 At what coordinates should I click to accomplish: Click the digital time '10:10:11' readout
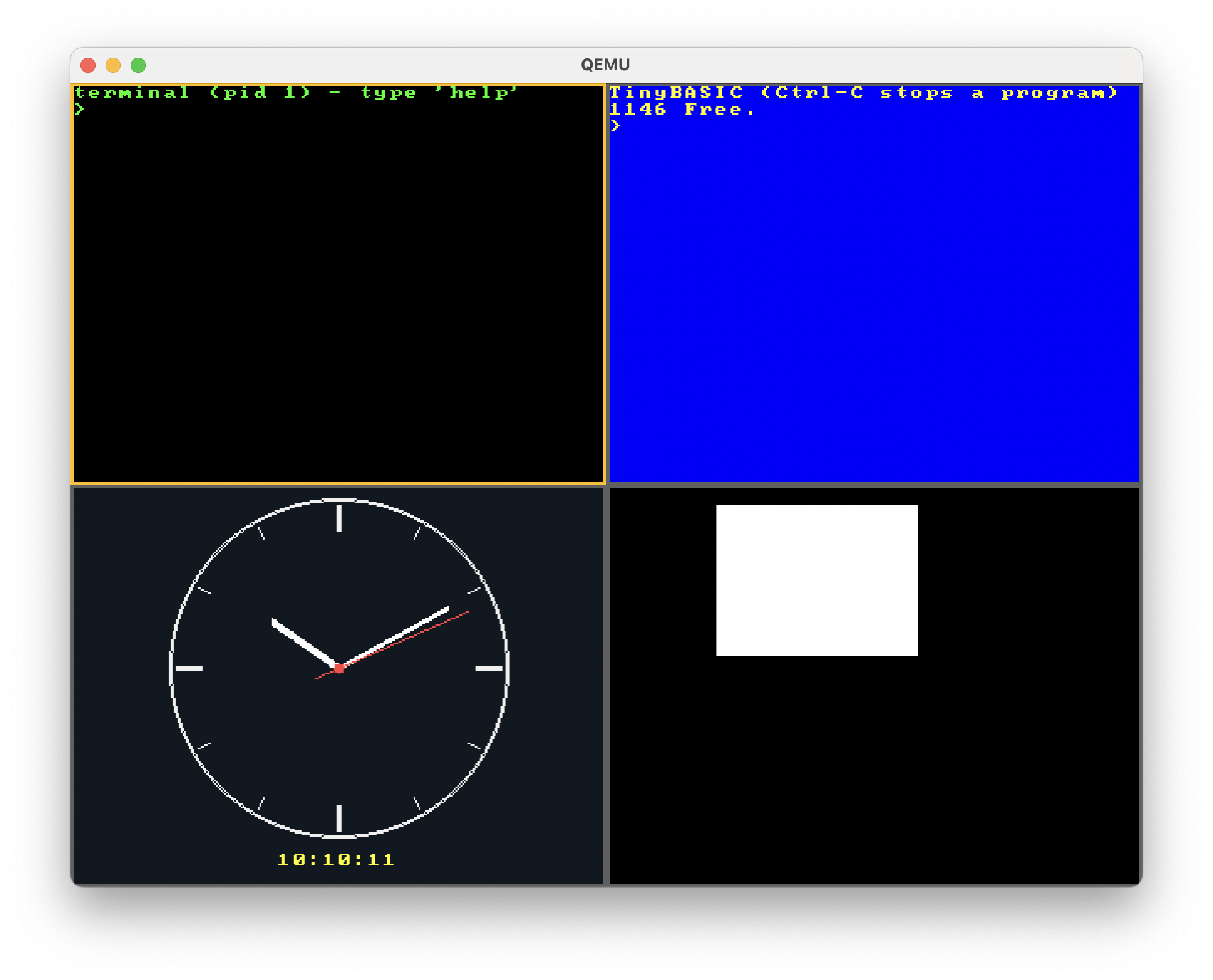pyautogui.click(x=336, y=859)
